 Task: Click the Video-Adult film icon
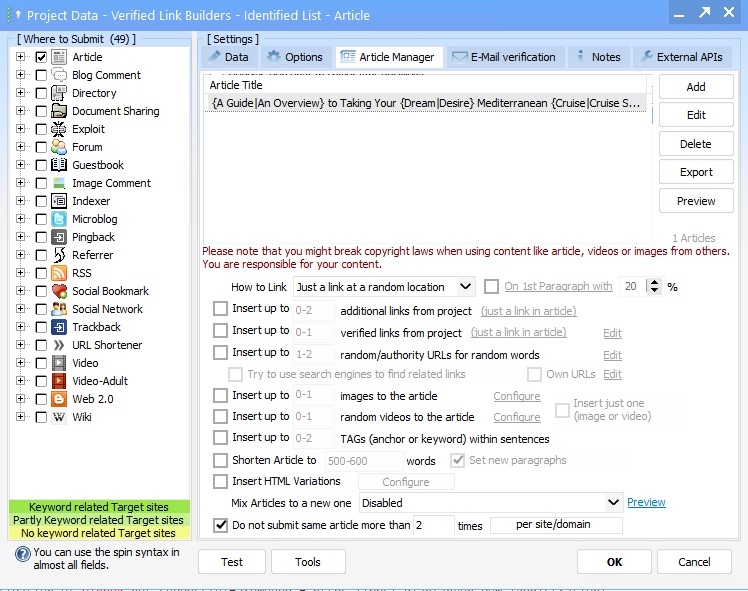click(59, 381)
